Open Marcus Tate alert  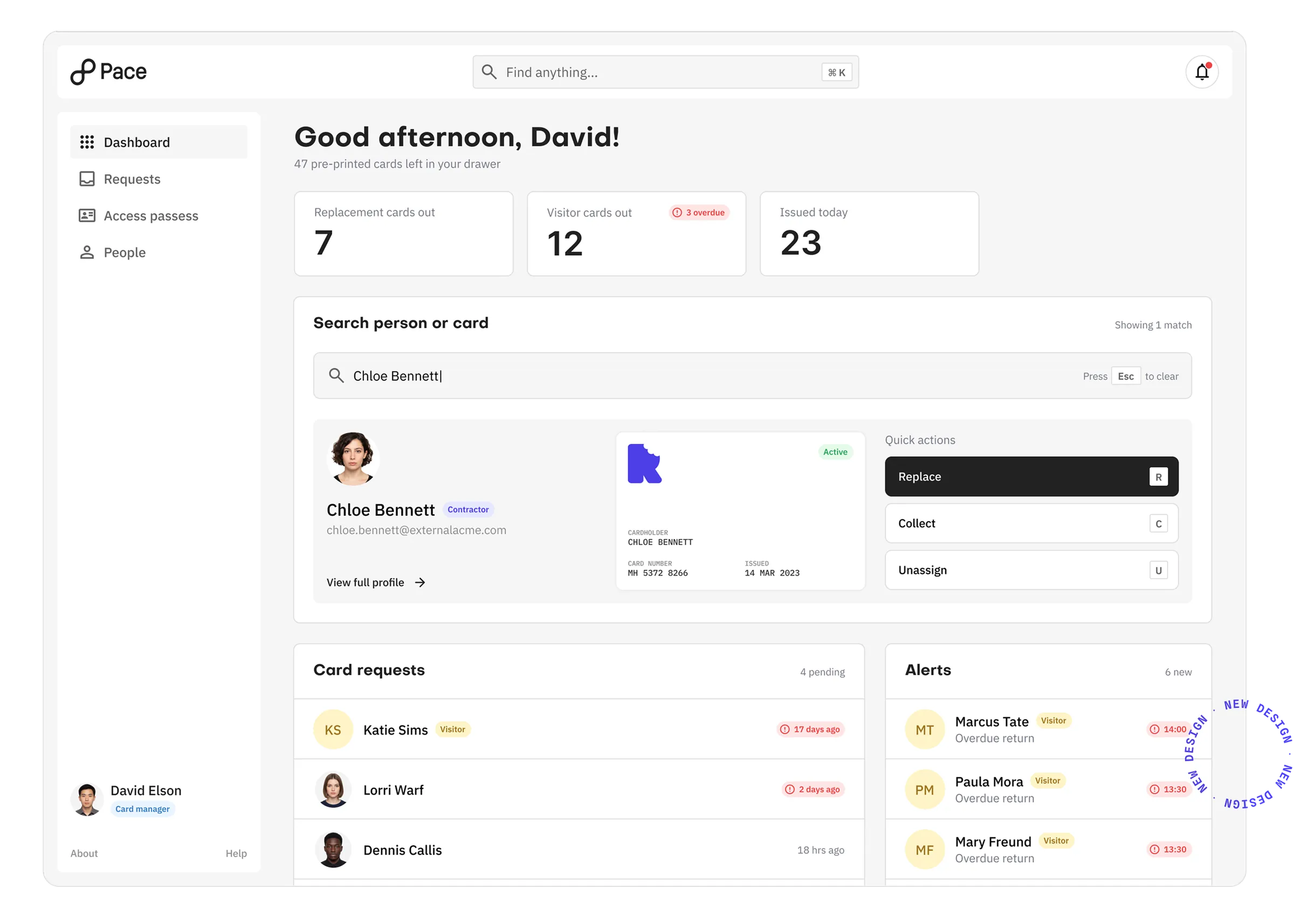click(x=1048, y=729)
